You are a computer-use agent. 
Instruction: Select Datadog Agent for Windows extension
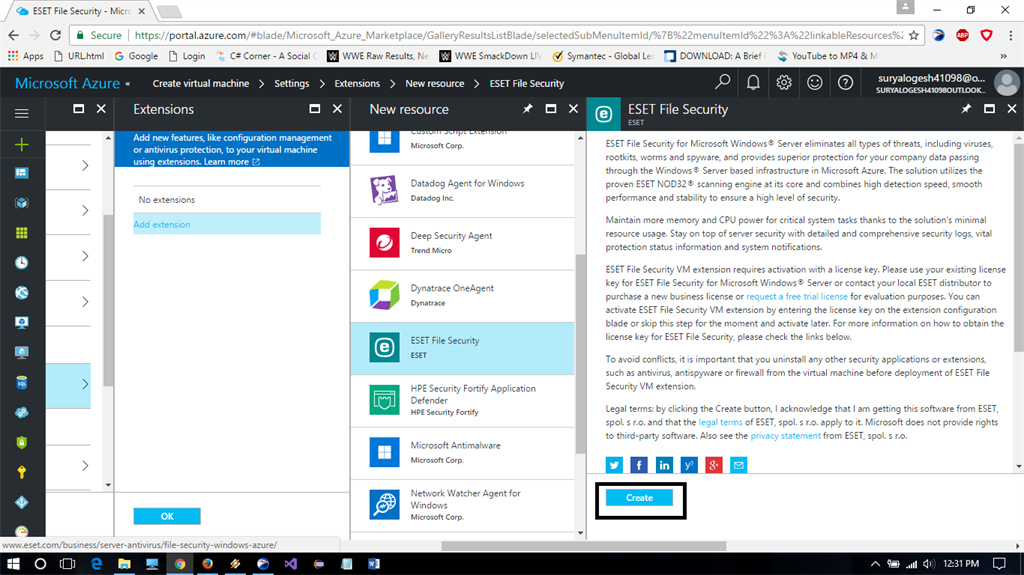pyautogui.click(x=462, y=191)
